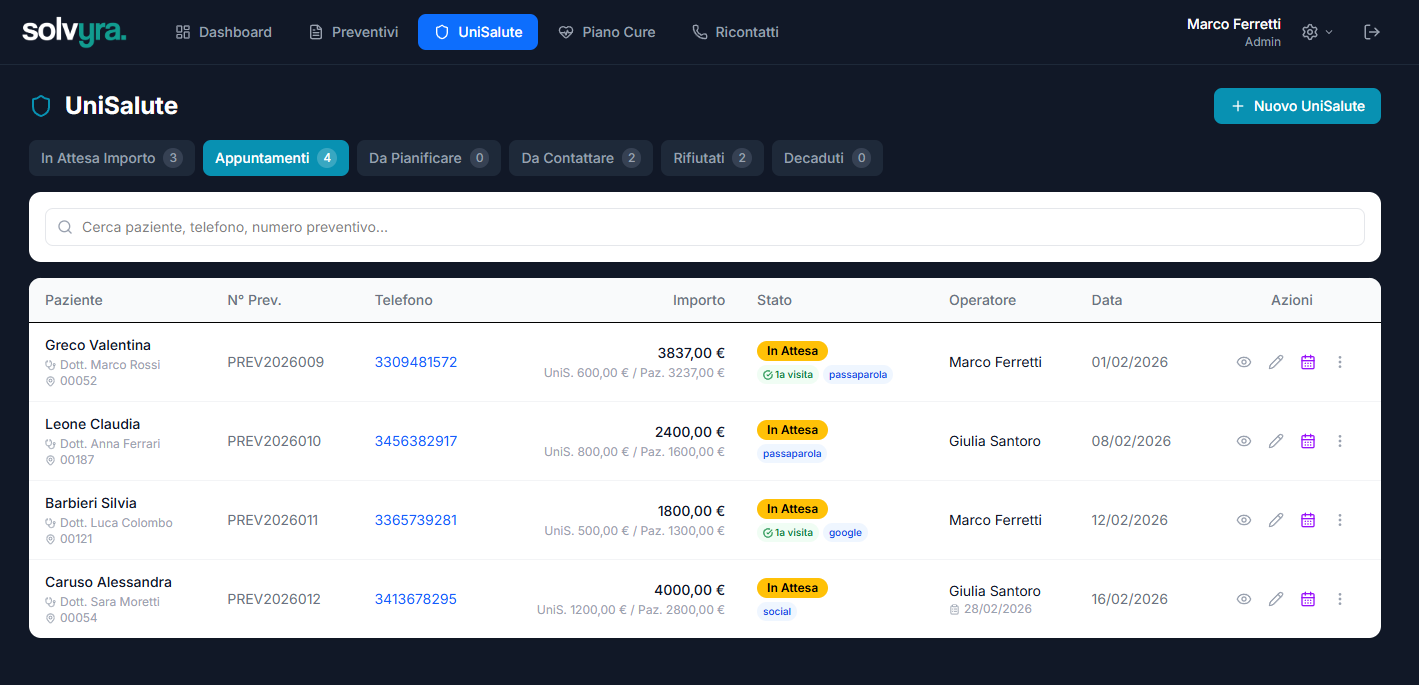View Caruso Alessandra with the eye icon
The width and height of the screenshot is (1419, 685).
tap(1243, 599)
